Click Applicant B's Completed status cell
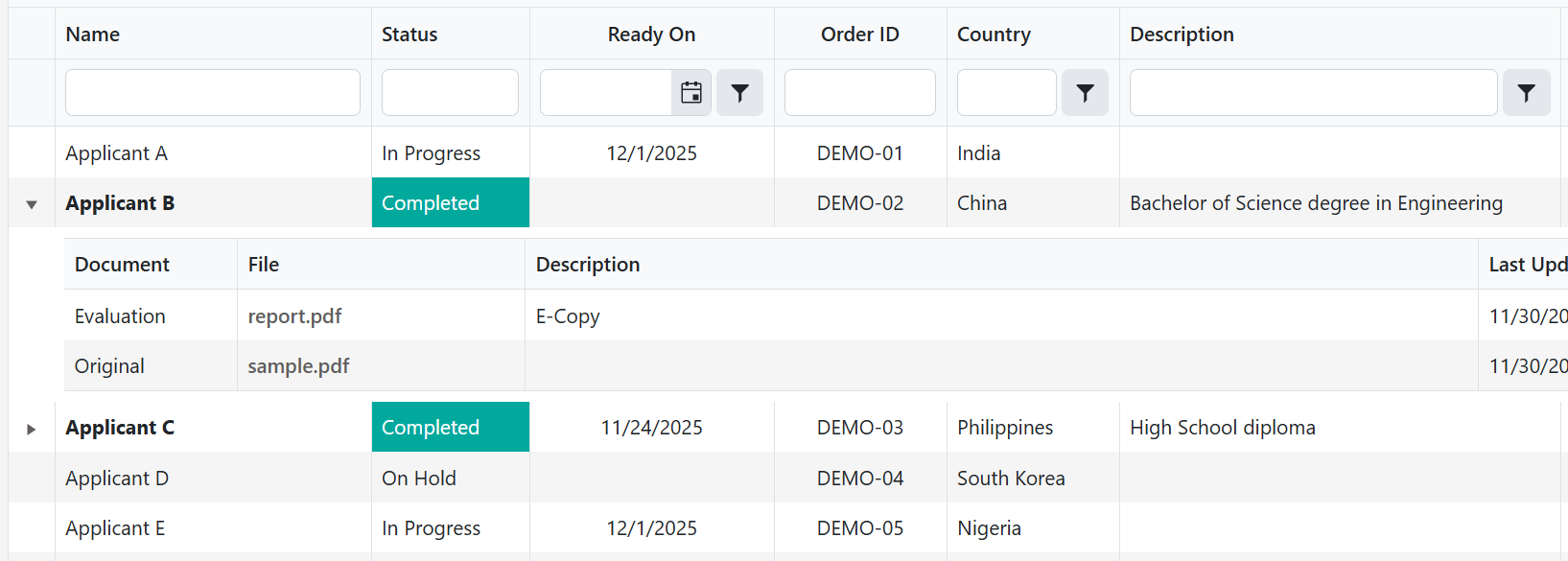1568x561 pixels. (450, 203)
